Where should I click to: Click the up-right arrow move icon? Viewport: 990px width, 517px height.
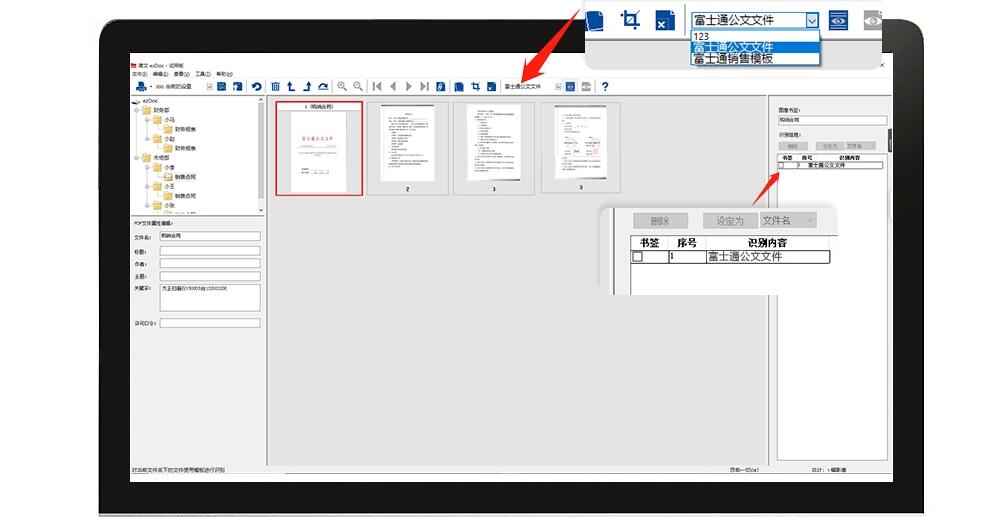pos(307,86)
